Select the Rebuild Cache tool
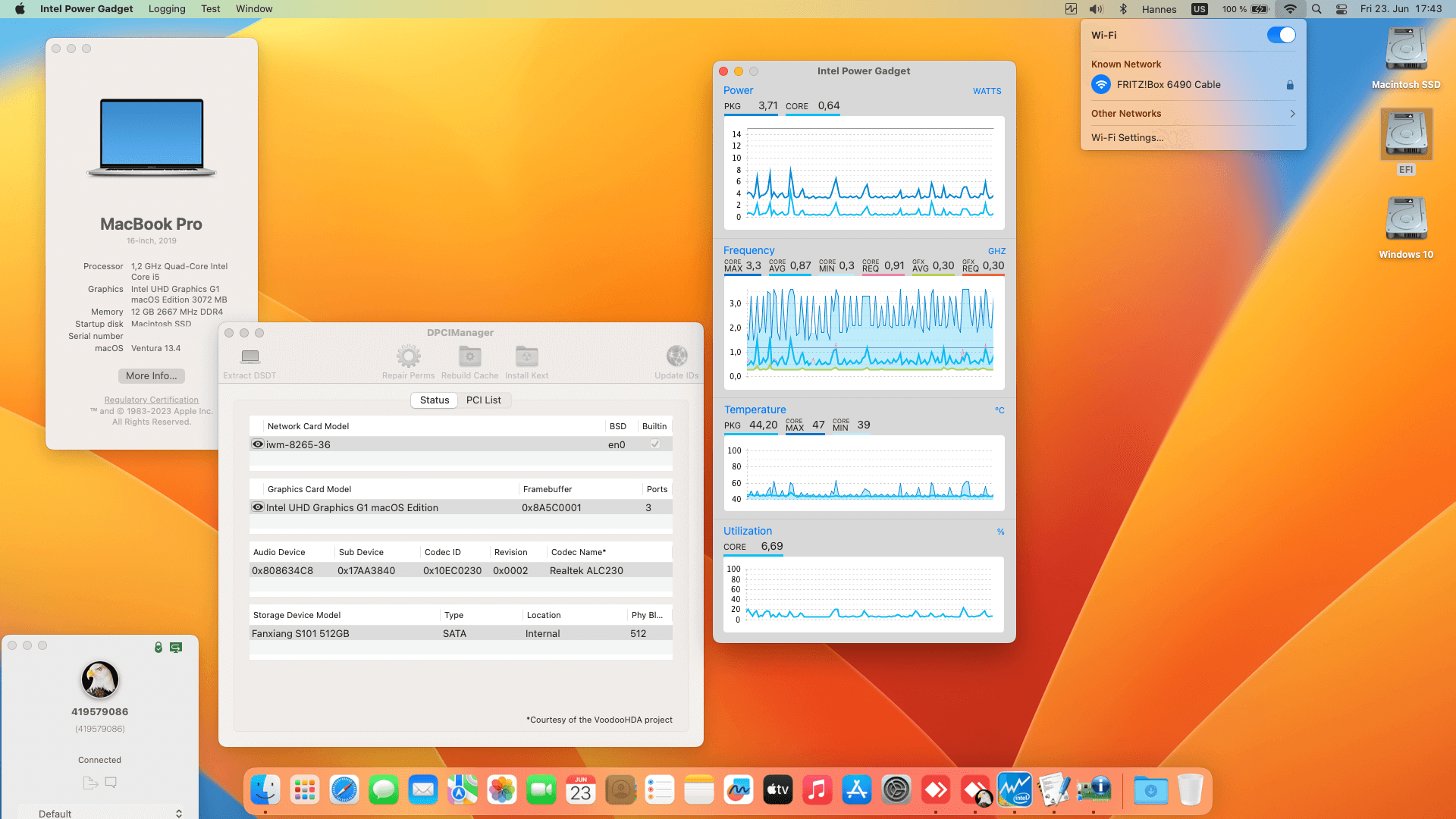The height and width of the screenshot is (819, 1456). click(x=469, y=356)
